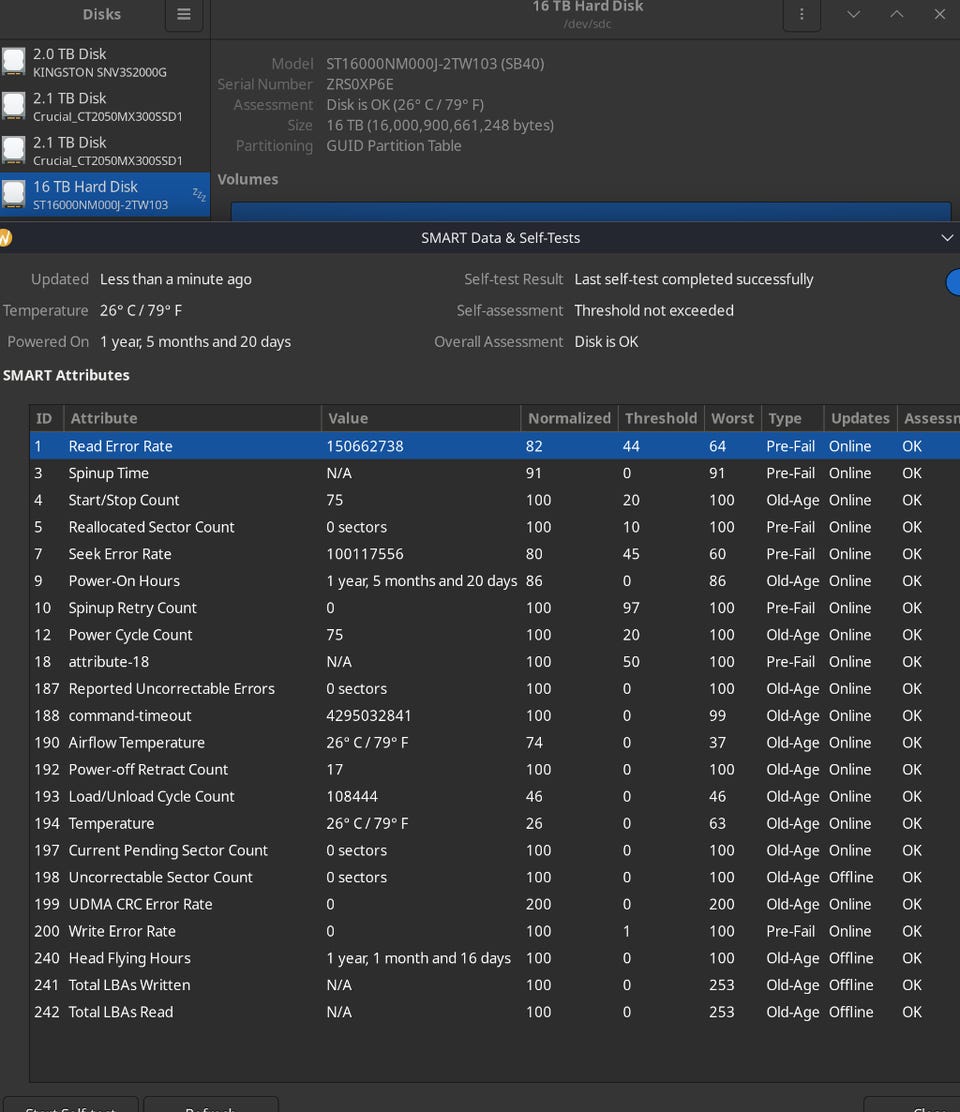Image resolution: width=960 pixels, height=1112 pixels.
Task: Open the Disks hamburger menu
Action: click(x=184, y=14)
